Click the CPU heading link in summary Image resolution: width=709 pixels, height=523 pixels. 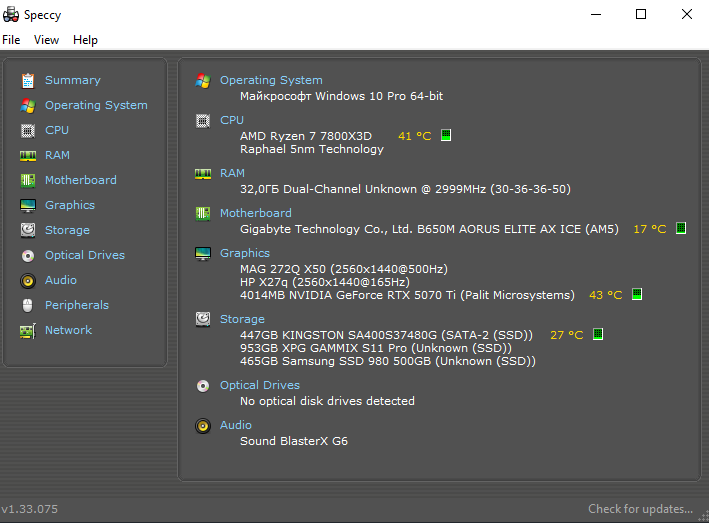click(x=232, y=120)
